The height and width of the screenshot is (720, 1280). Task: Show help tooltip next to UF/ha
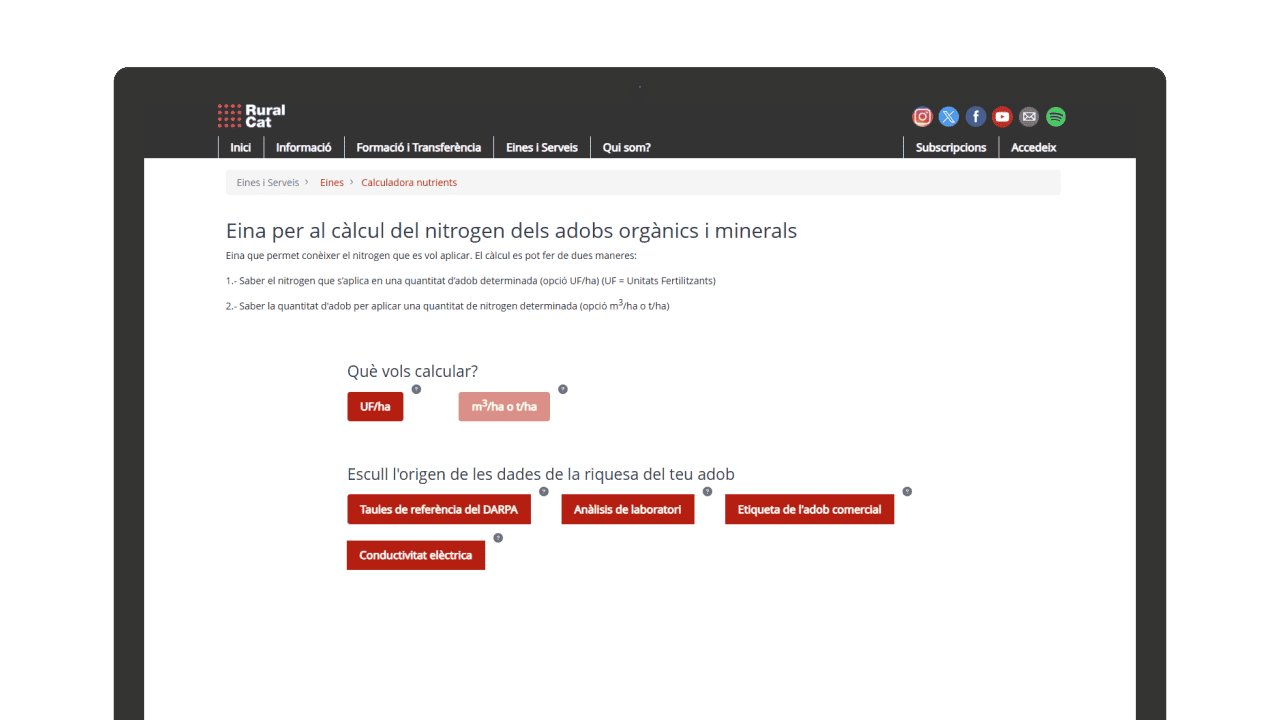[416, 389]
